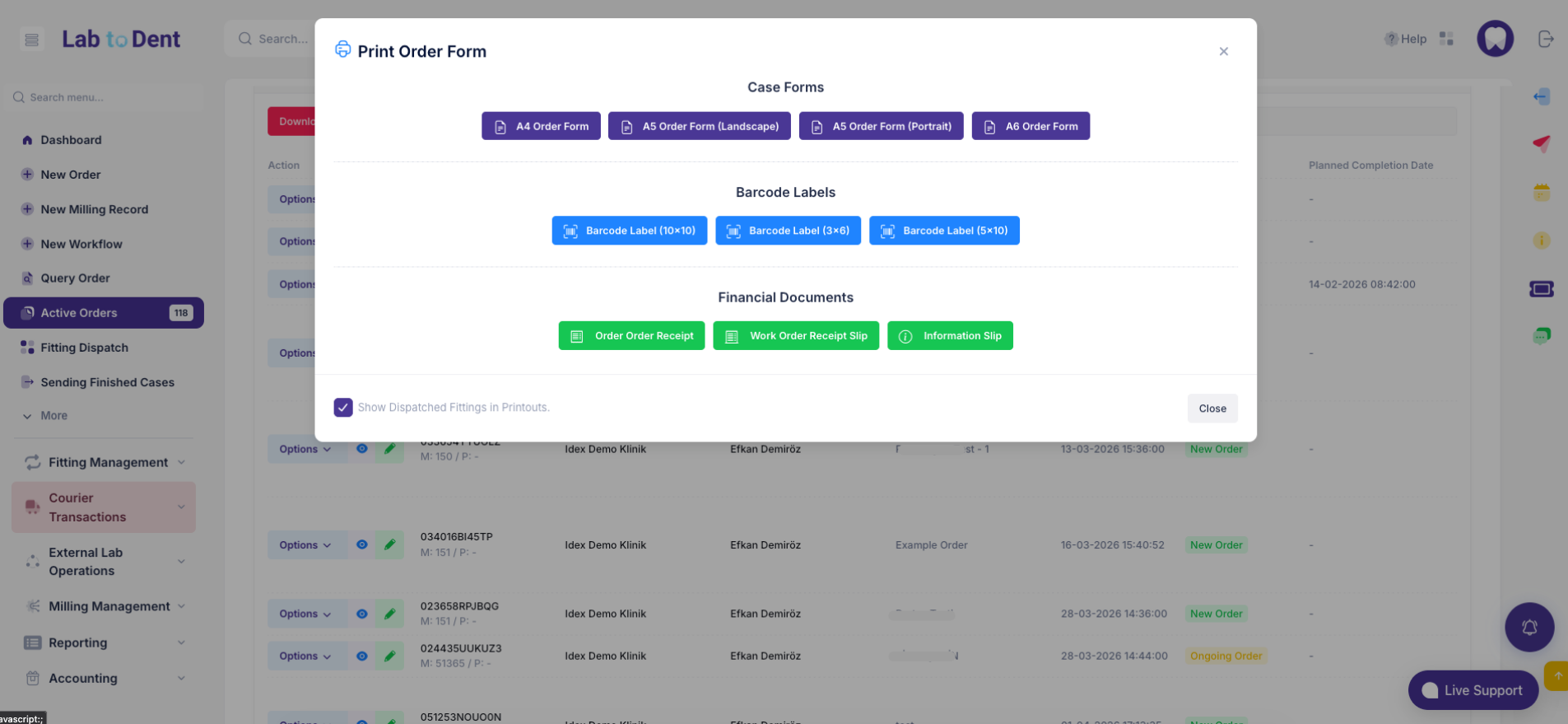1568x724 pixels.
Task: Open the notification bell button
Action: point(1528,628)
